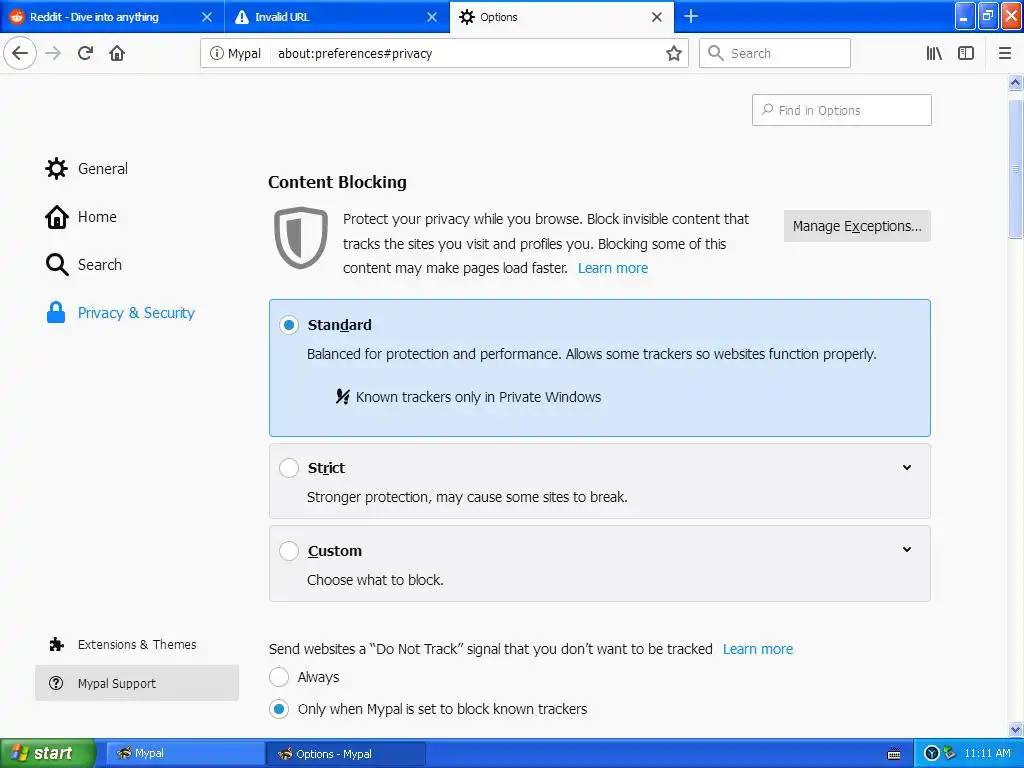Screen dimensions: 1024x768
Task: Click 'Known trackers only in Private Windows' text
Action: pyautogui.click(x=478, y=397)
